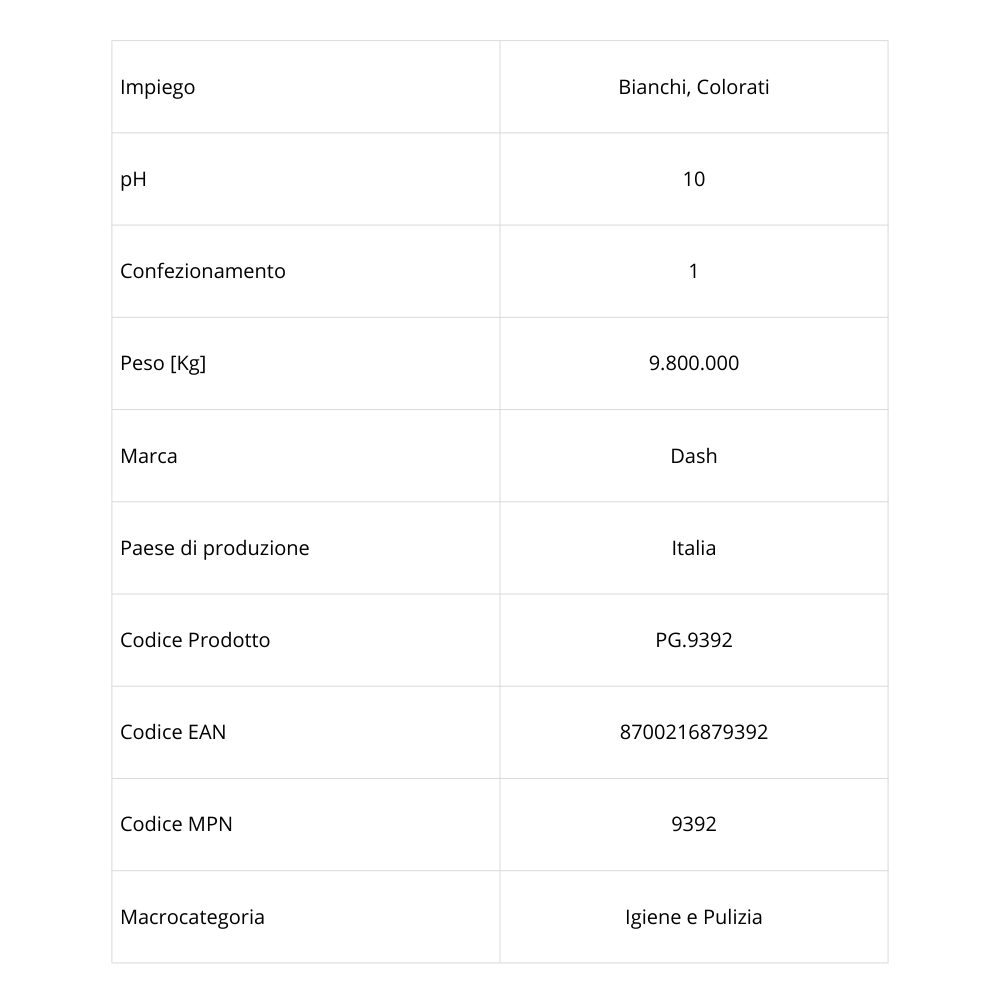Image resolution: width=1000 pixels, height=1000 pixels.
Task: Select the weight value 9.800.000
Action: 694,363
